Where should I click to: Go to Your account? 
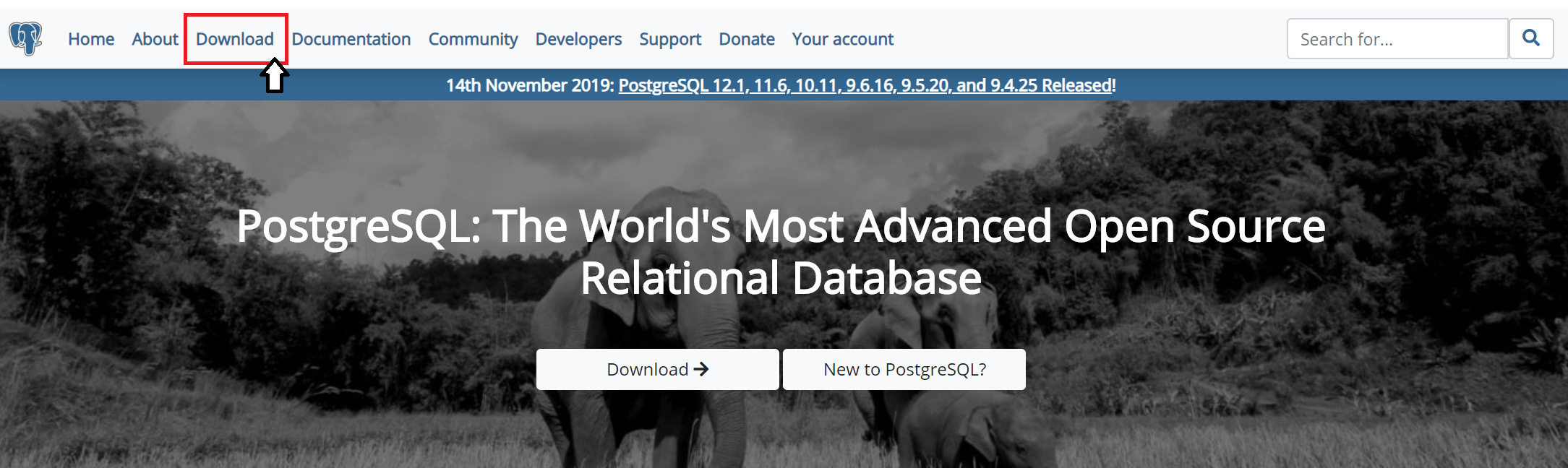[843, 39]
